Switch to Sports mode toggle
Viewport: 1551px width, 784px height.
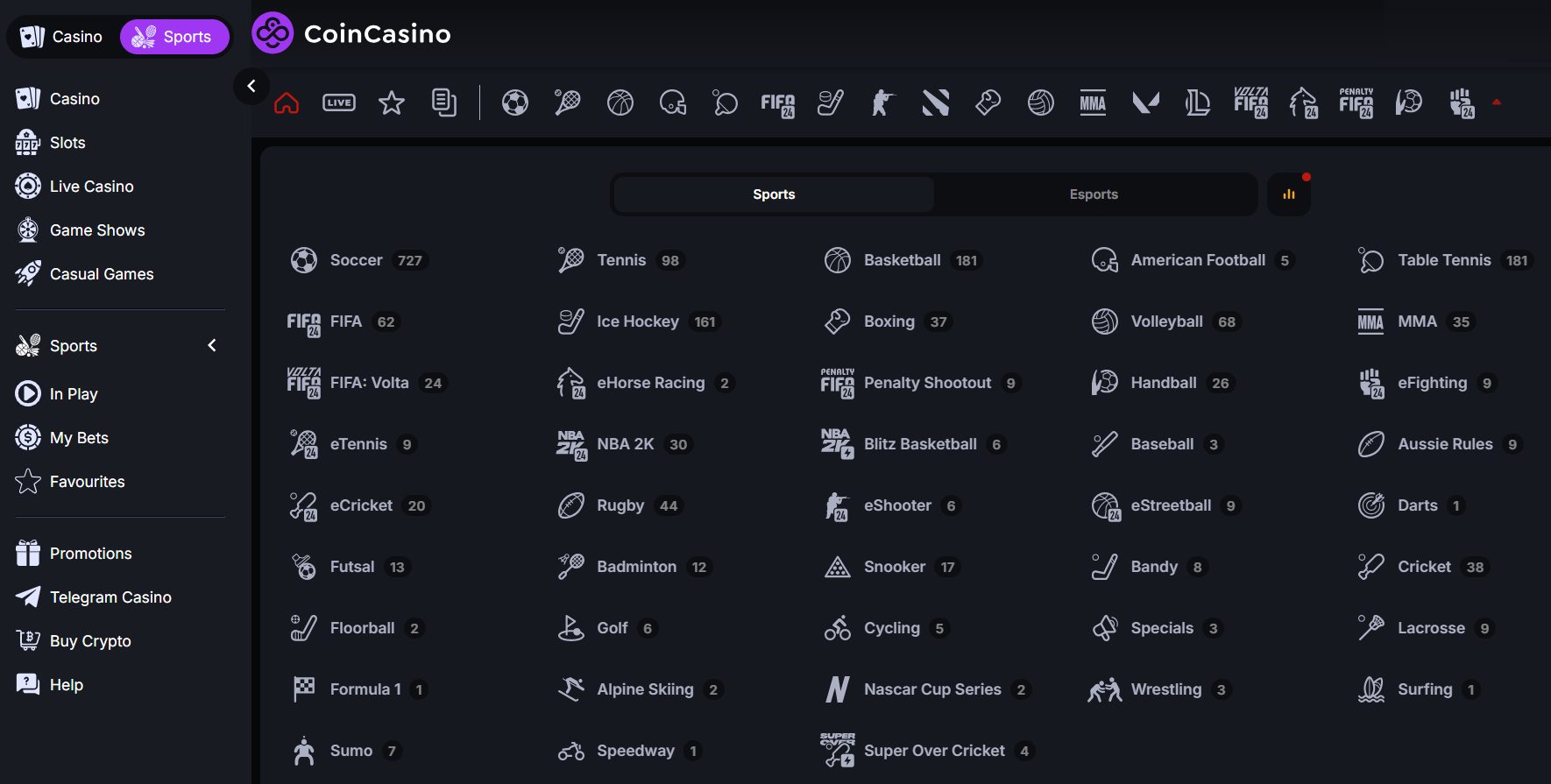pos(174,37)
